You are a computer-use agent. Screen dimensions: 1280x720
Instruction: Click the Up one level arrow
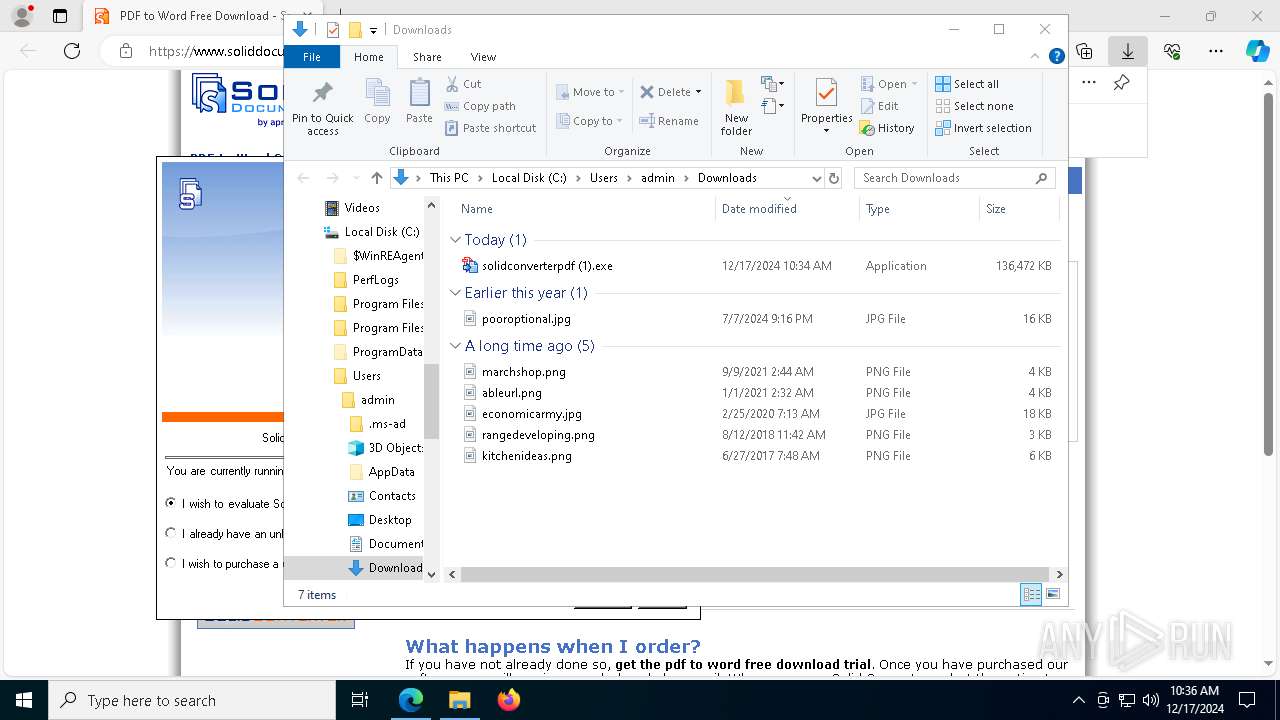pos(376,178)
